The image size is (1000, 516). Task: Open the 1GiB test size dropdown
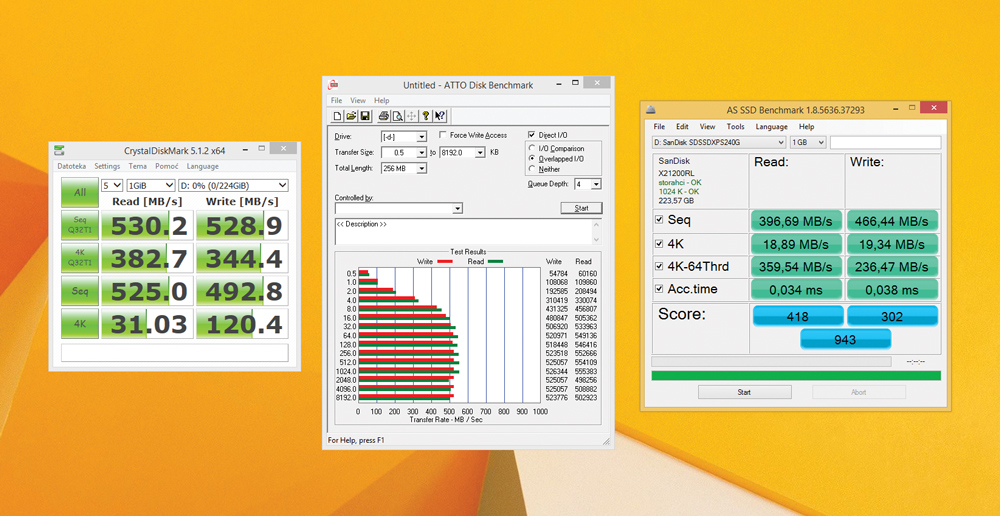[150, 185]
